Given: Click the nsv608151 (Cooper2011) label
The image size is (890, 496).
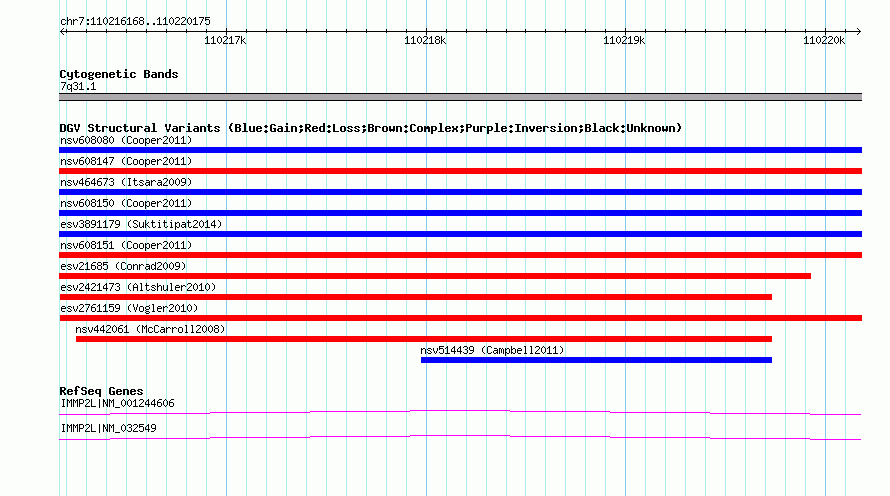Looking at the screenshot, I should [x=126, y=245].
